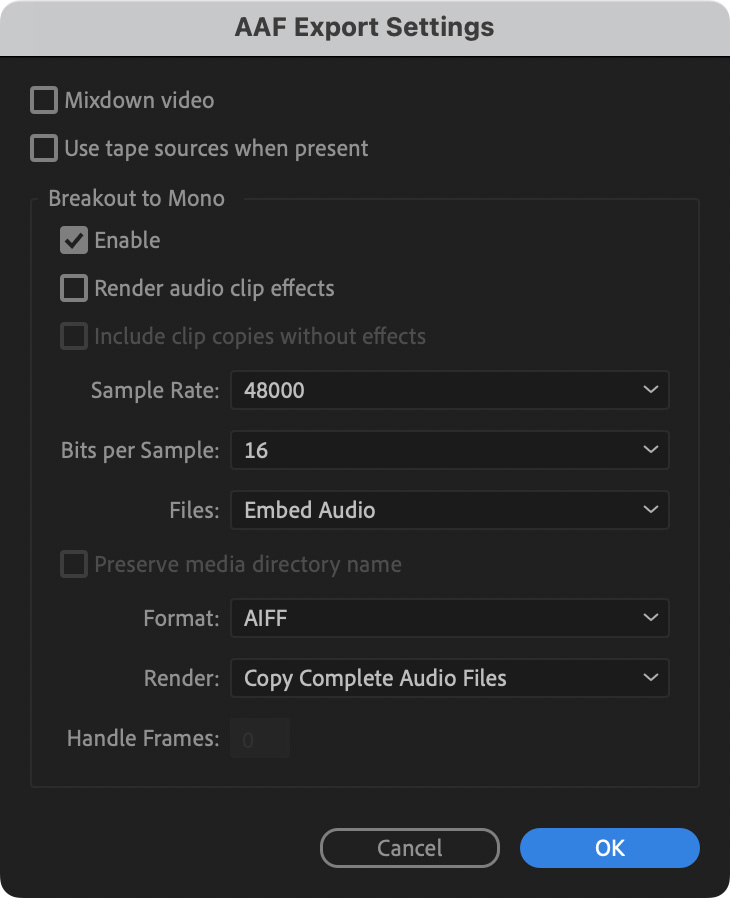Open the Bits per Sample dropdown
730x898 pixels.
(449, 450)
